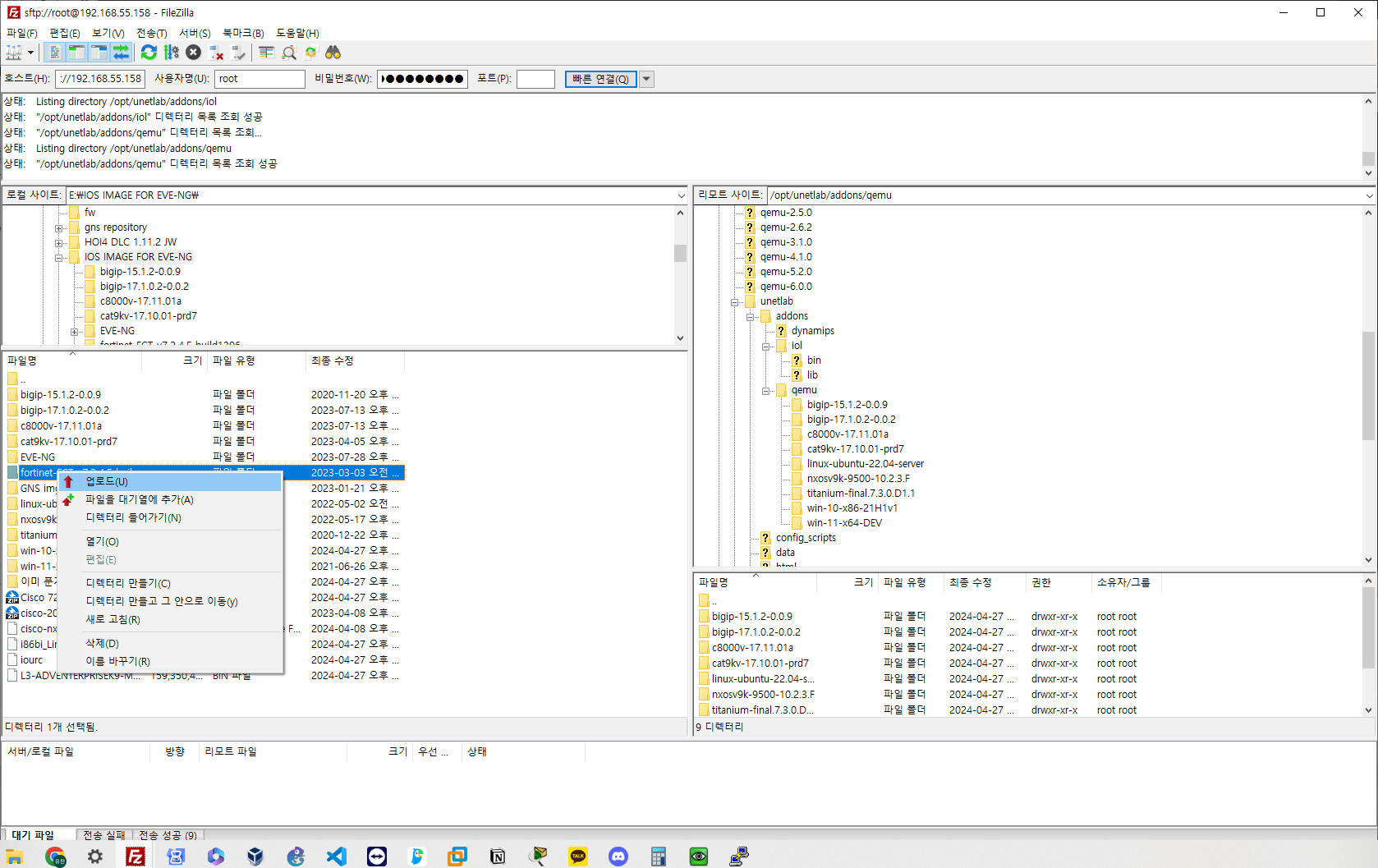Open the remote site path dropdown
Screen dimensions: 1378x868
tap(1369, 195)
